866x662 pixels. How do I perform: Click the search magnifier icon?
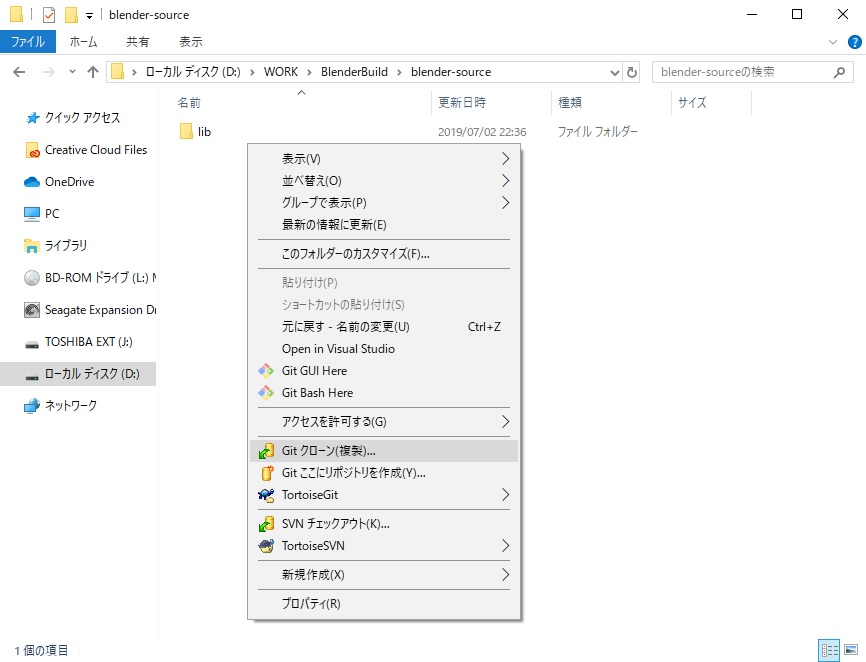pos(839,72)
